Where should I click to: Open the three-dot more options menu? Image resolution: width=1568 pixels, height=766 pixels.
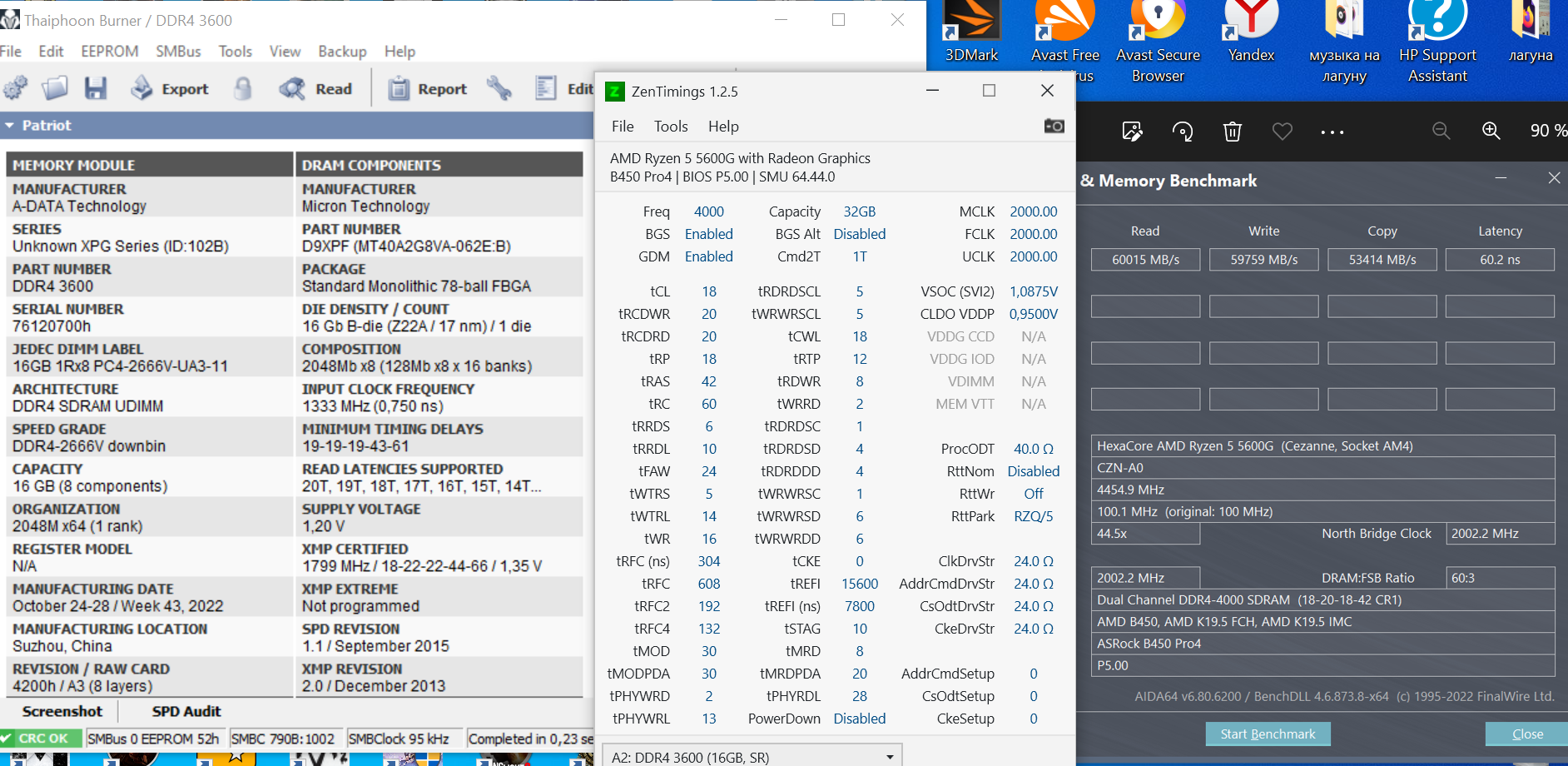pos(1332,132)
